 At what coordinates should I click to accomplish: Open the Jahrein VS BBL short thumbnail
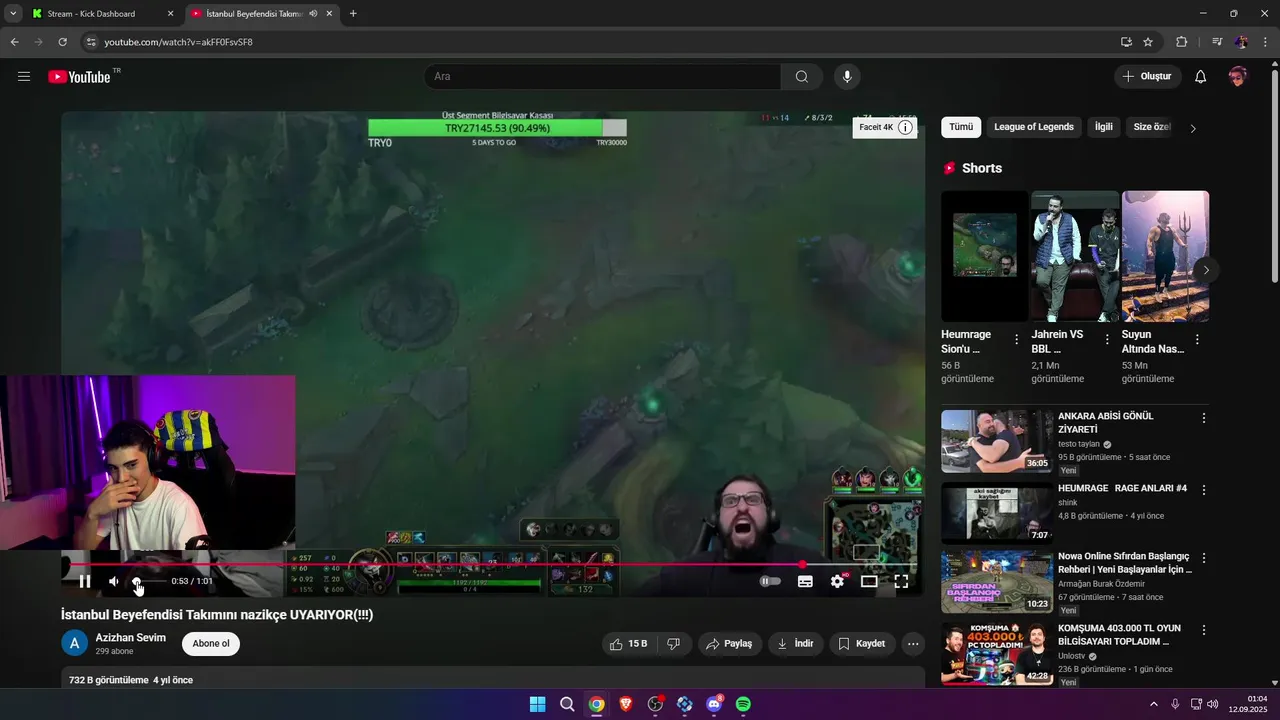click(1075, 256)
